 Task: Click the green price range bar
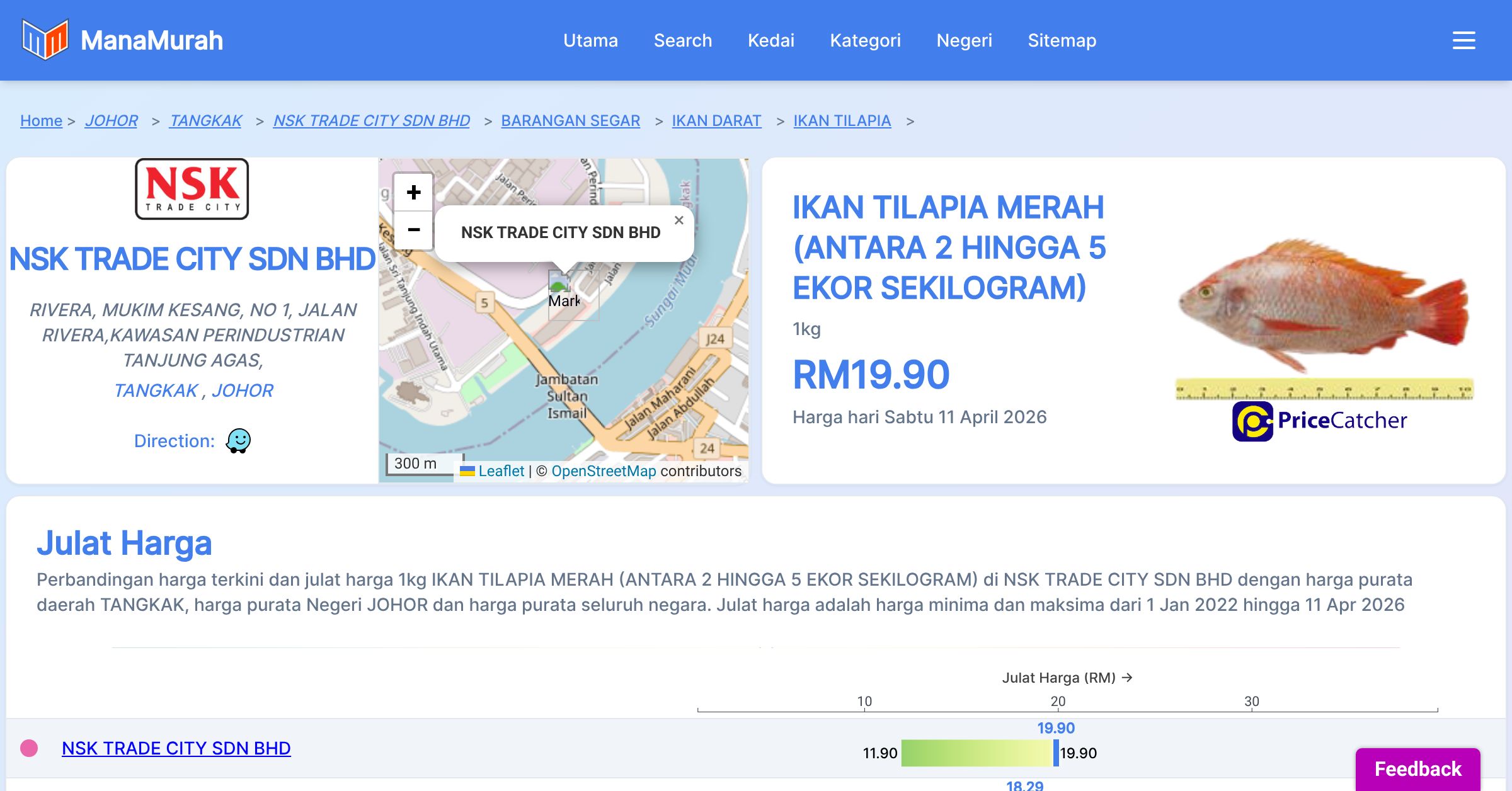point(976,753)
